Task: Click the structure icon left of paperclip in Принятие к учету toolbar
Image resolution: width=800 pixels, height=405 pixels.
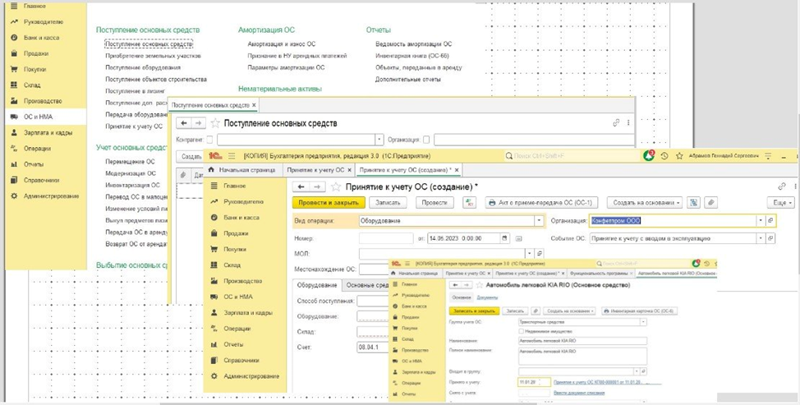Action: click(x=693, y=202)
